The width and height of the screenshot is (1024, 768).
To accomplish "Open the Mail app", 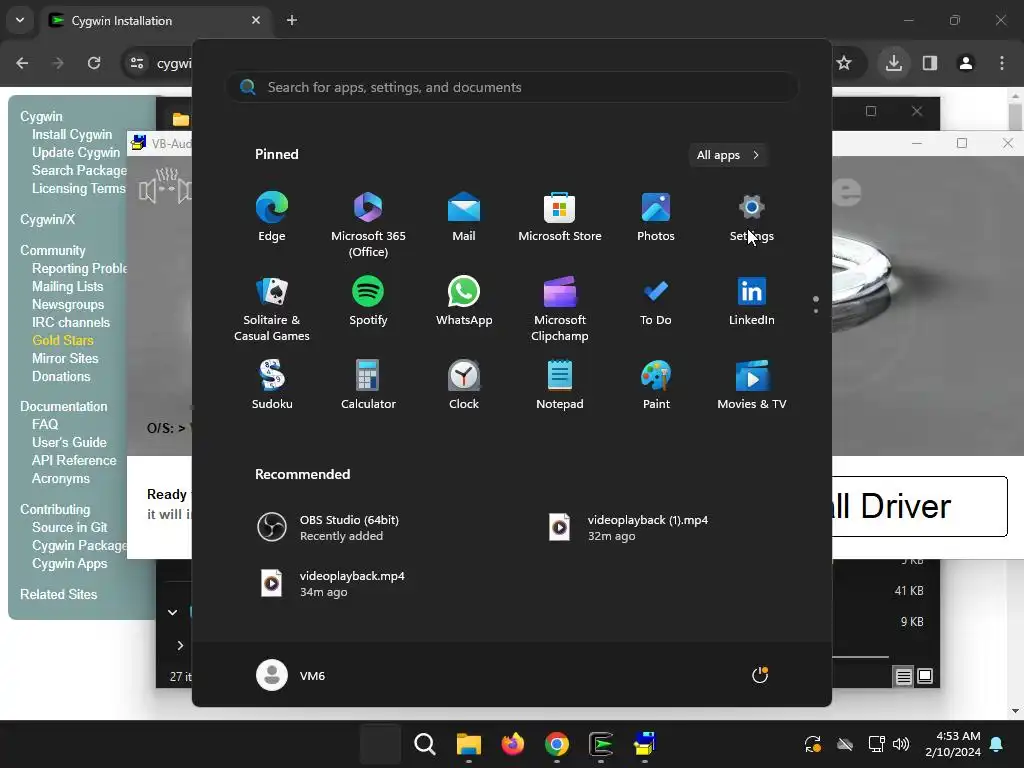I will pos(464,218).
